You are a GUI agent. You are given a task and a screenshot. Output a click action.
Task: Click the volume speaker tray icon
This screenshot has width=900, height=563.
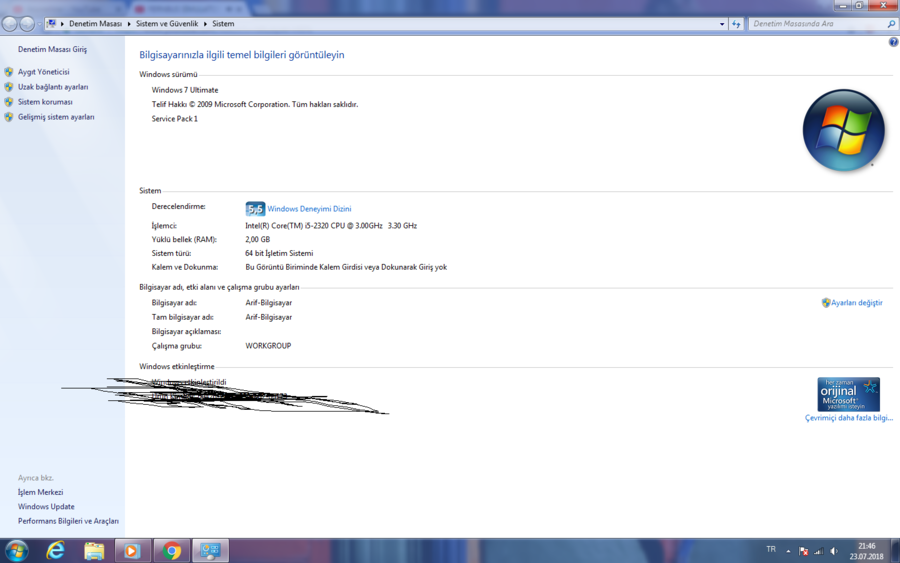click(x=834, y=551)
